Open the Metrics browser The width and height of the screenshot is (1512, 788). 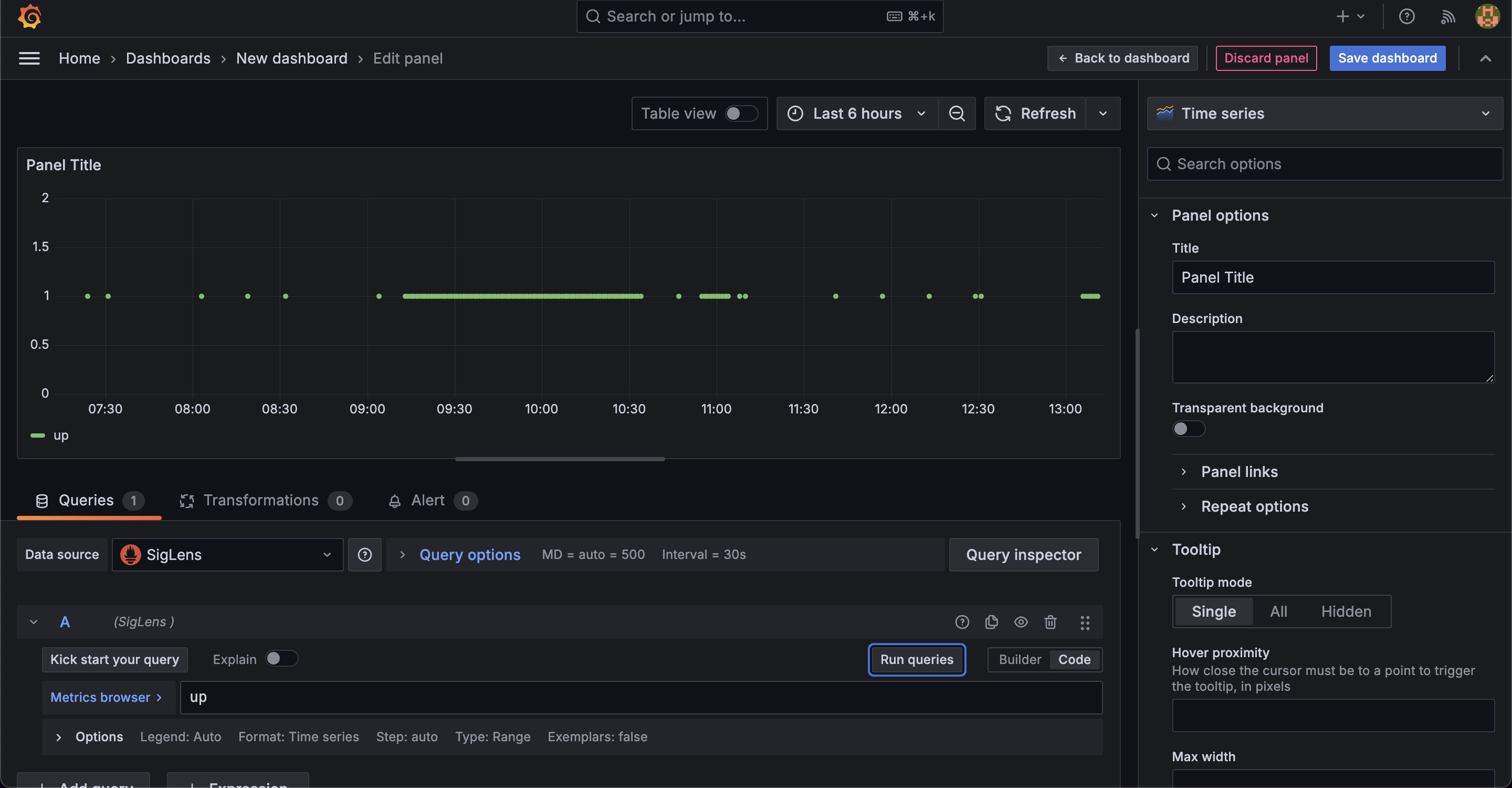(109, 697)
